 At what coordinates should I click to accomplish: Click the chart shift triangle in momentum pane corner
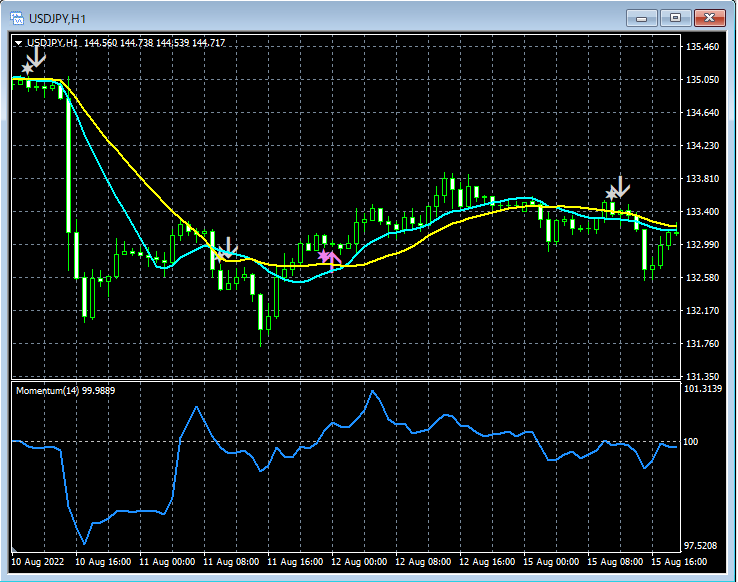pos(15,550)
